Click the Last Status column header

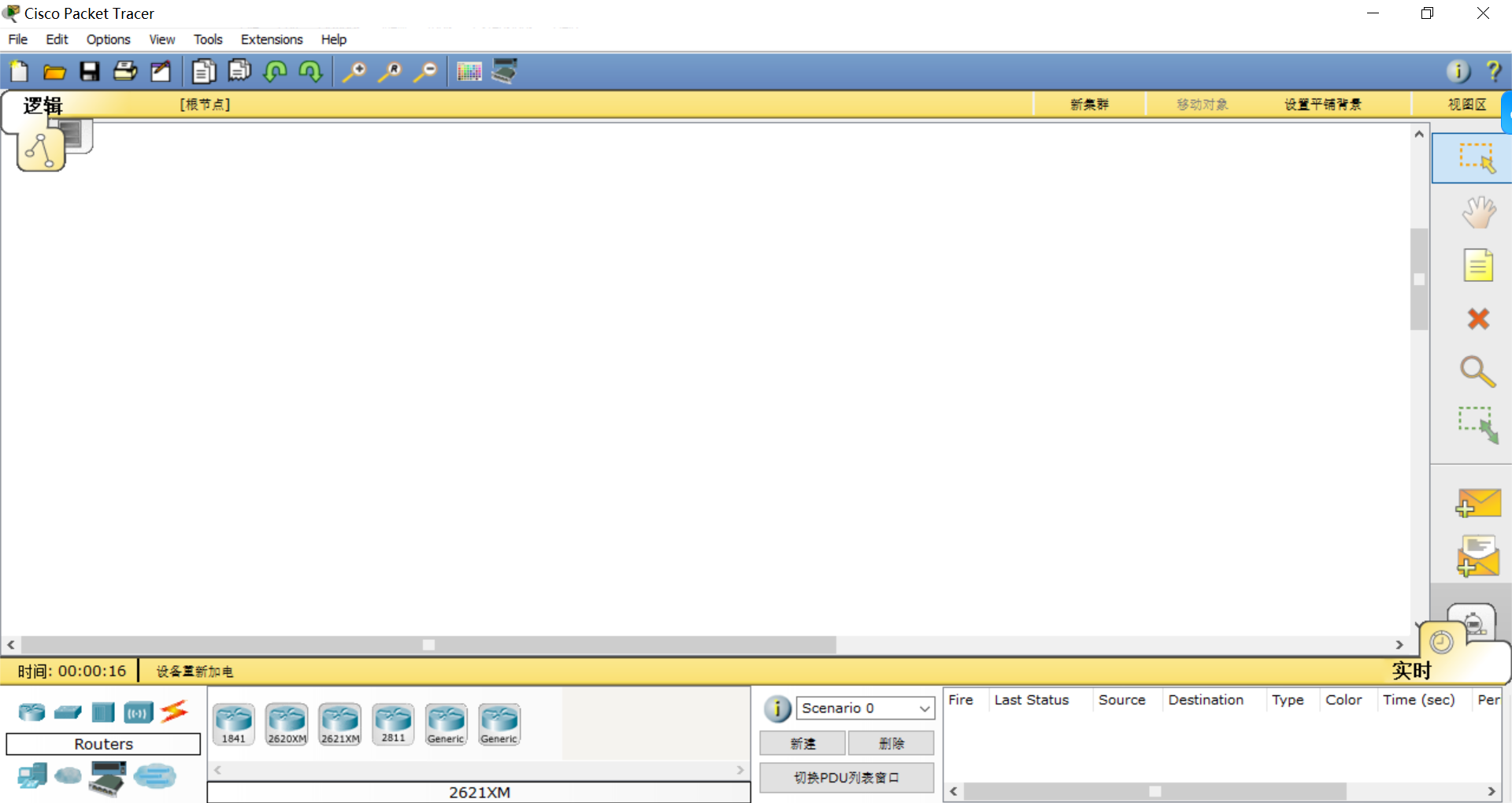tap(1032, 700)
